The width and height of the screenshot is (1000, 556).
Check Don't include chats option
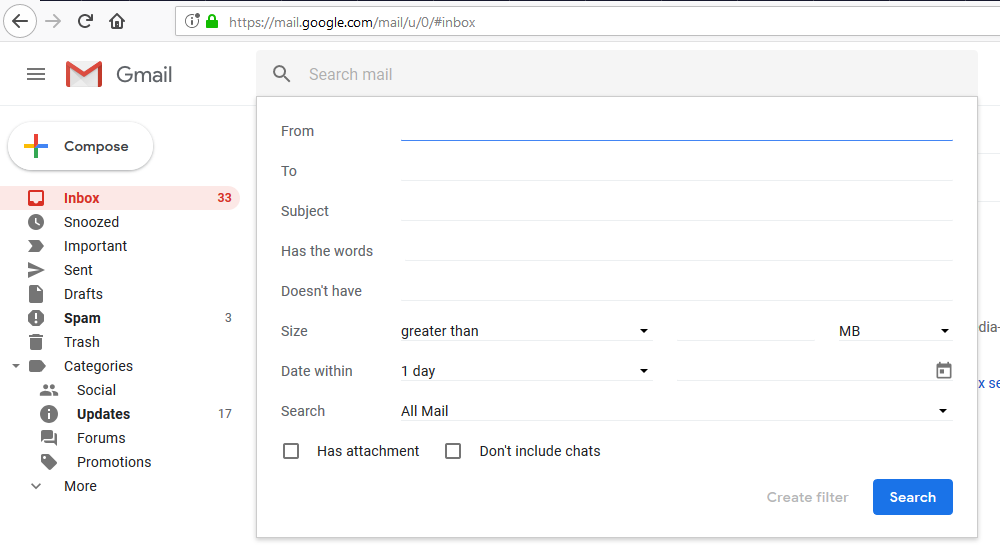coord(453,451)
